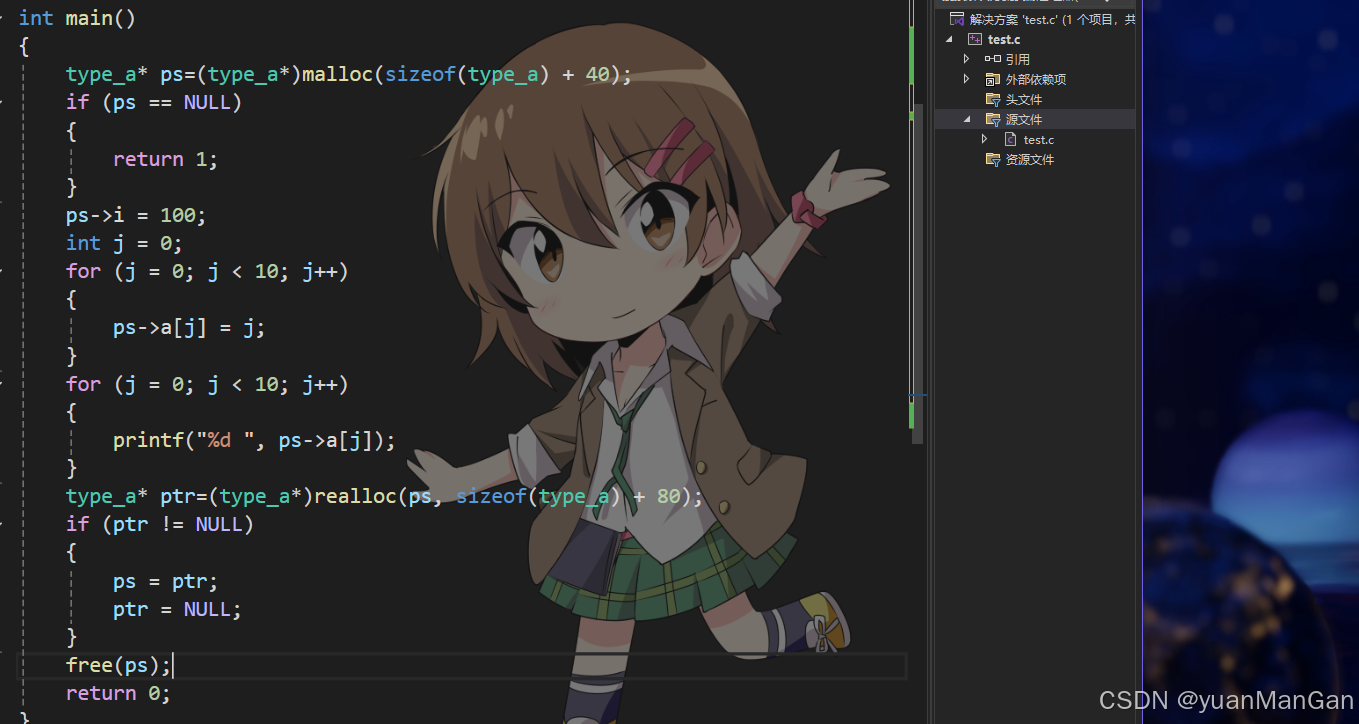This screenshot has height=724, width=1359.
Task: Click the 引用 references icon
Action: pos(993,59)
